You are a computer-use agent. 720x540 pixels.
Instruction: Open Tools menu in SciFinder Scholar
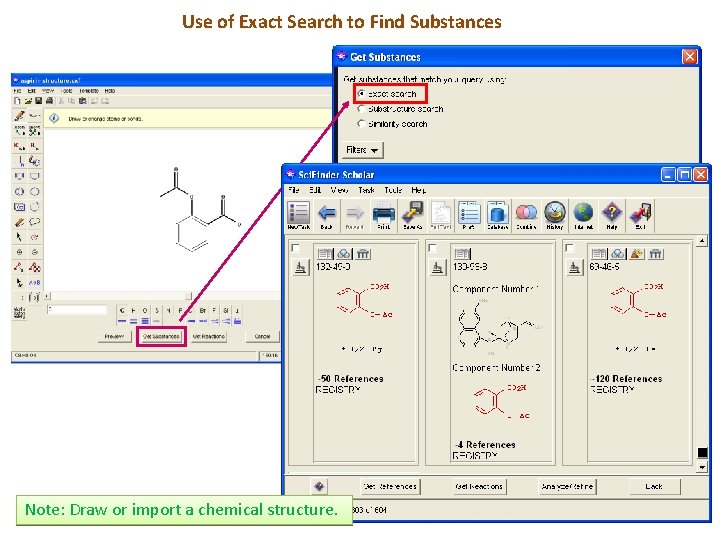393,190
